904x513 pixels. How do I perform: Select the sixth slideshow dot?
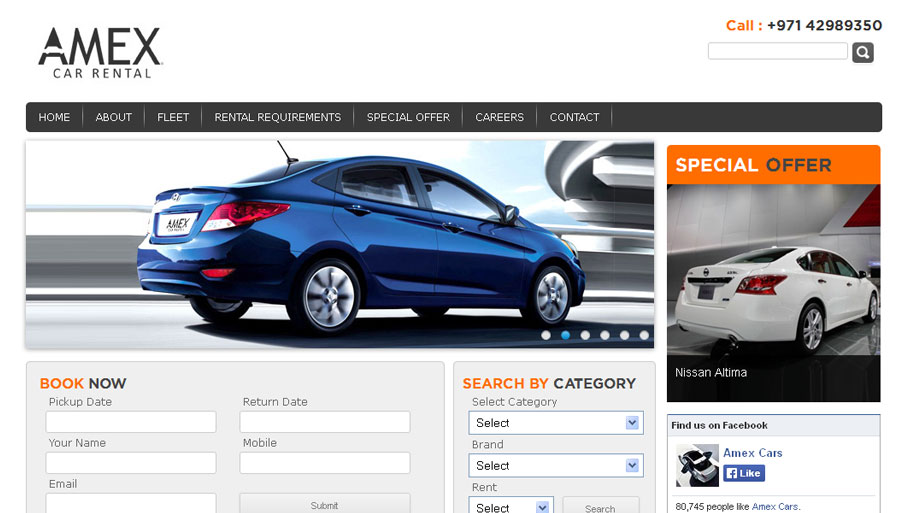[x=644, y=335]
